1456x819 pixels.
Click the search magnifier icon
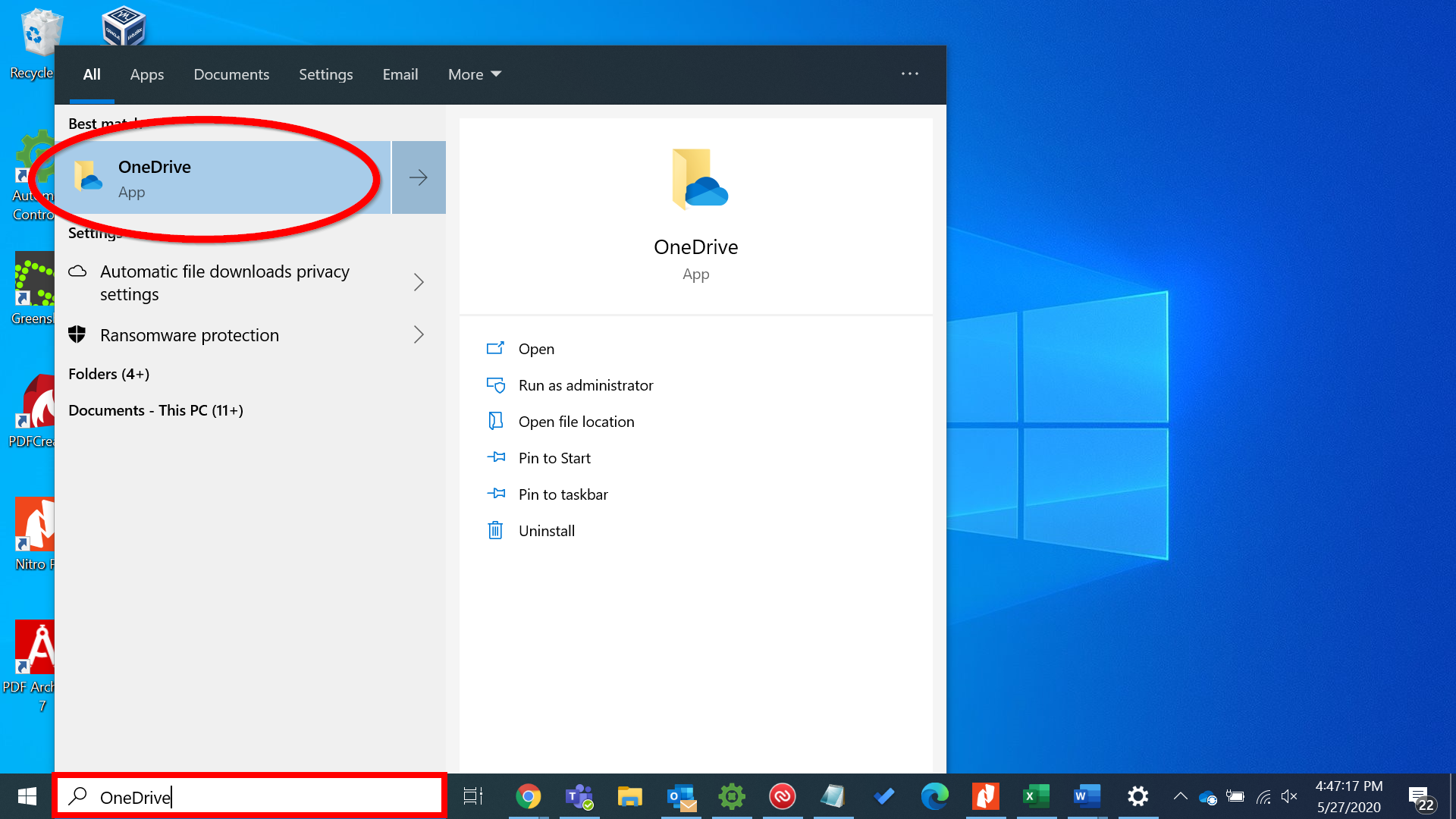click(77, 796)
